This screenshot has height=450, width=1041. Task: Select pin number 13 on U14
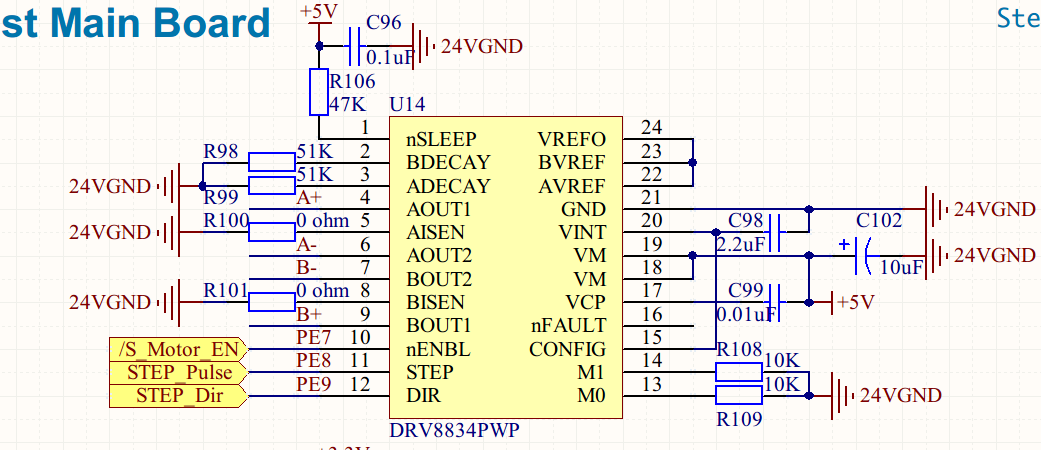coord(653,384)
